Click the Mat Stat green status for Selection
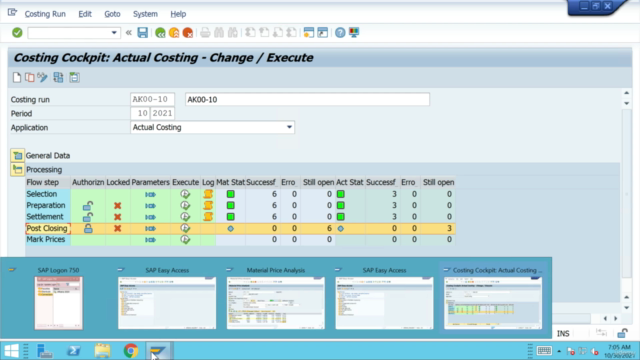Screen dimensions: 640x360 (231, 194)
